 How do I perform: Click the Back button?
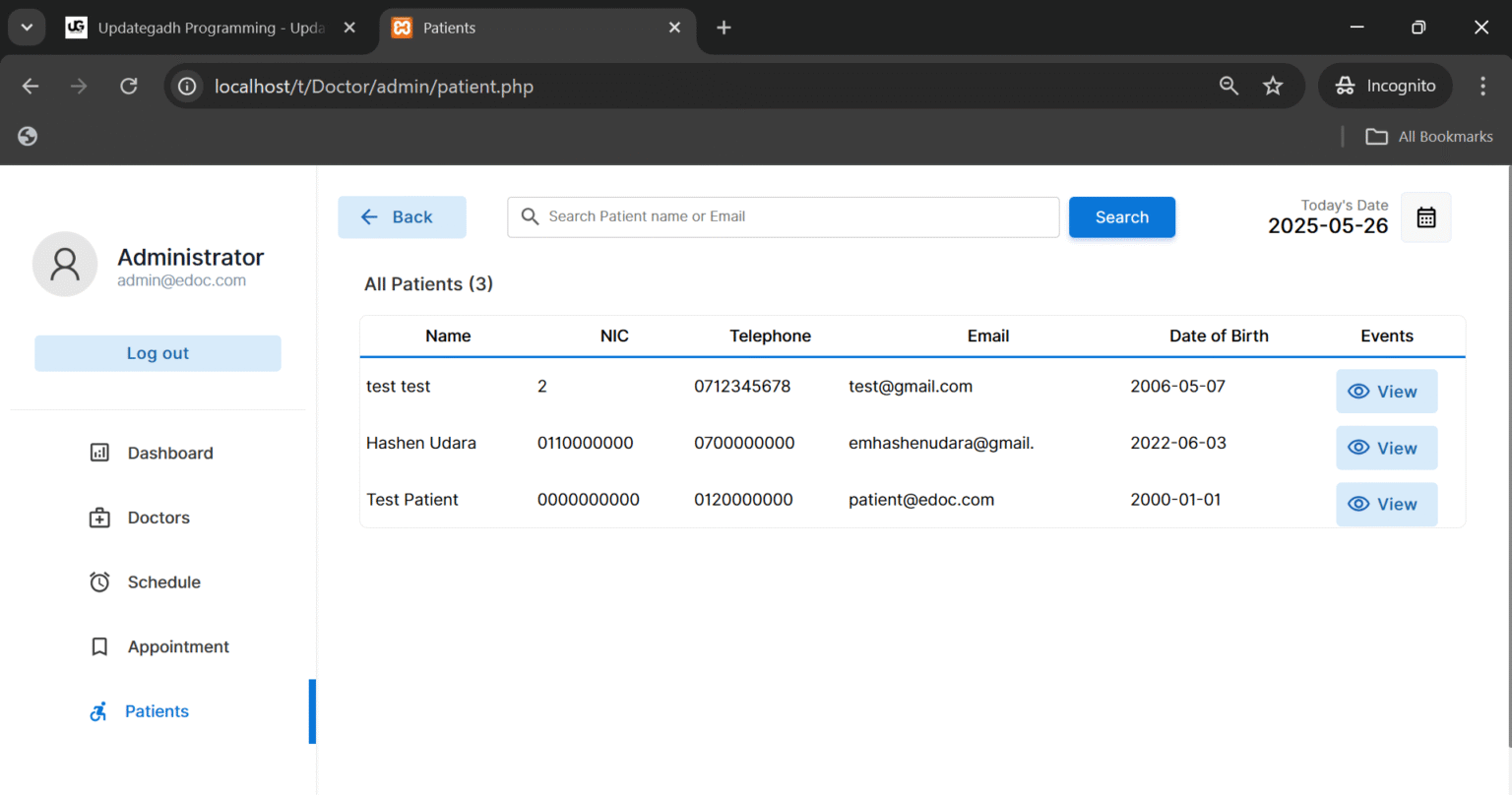pyautogui.click(x=402, y=217)
